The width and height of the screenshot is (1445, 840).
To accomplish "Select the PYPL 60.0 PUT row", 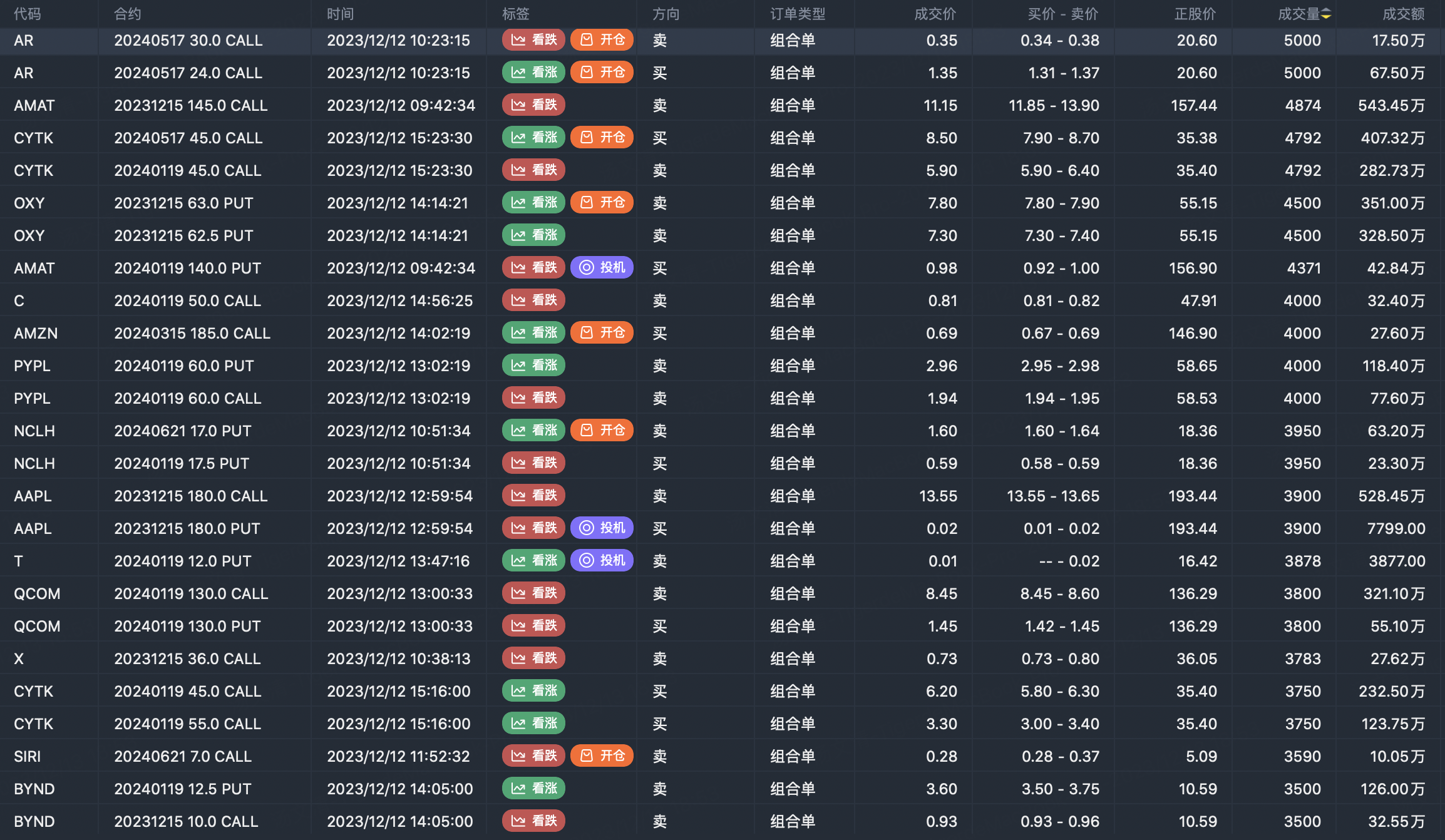I will (183, 366).
